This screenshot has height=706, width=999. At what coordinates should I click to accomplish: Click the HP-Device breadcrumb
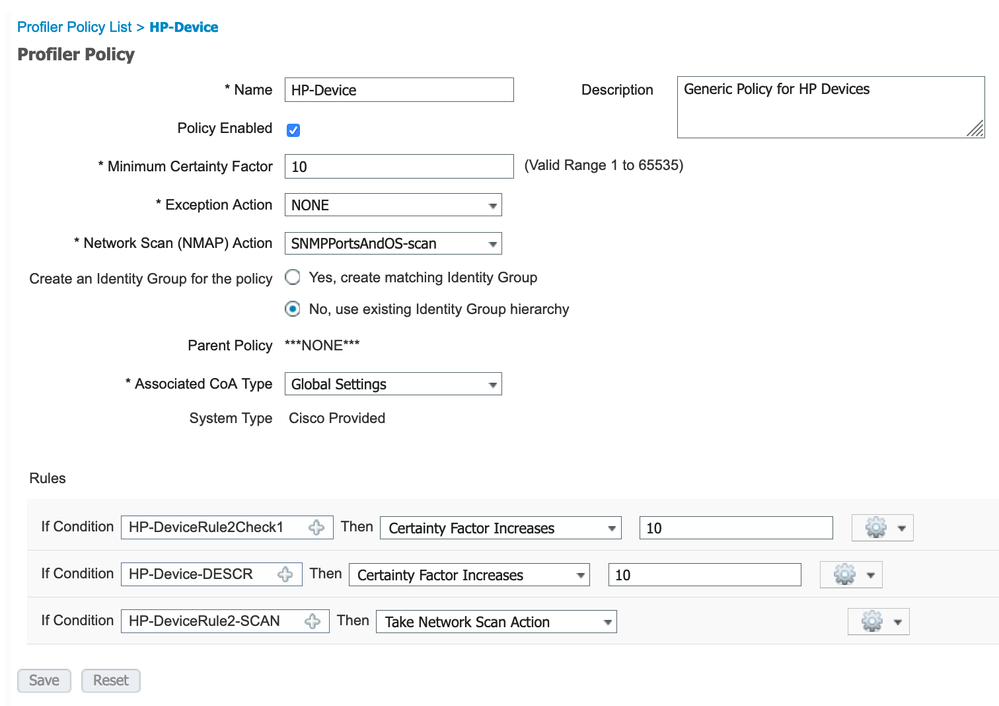[184, 27]
